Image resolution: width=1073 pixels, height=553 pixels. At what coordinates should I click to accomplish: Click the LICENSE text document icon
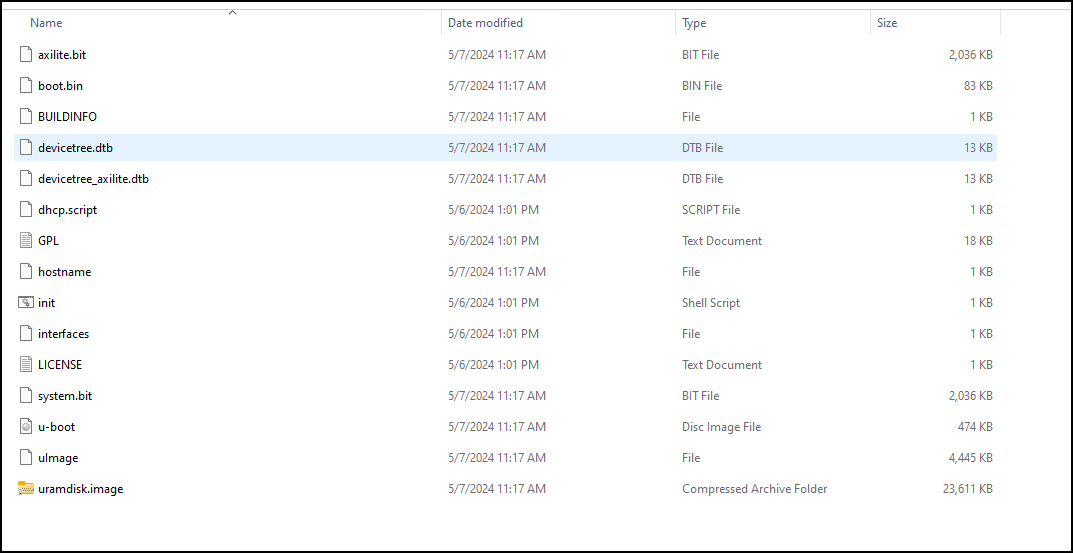(x=26, y=365)
